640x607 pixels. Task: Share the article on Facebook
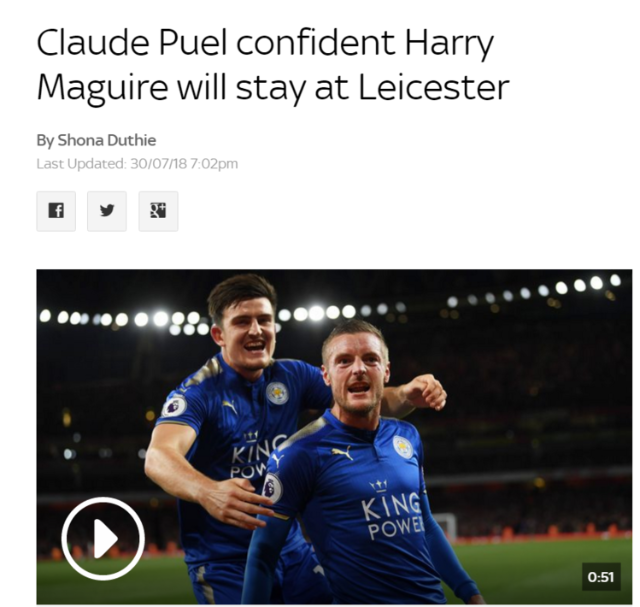pyautogui.click(x=56, y=211)
